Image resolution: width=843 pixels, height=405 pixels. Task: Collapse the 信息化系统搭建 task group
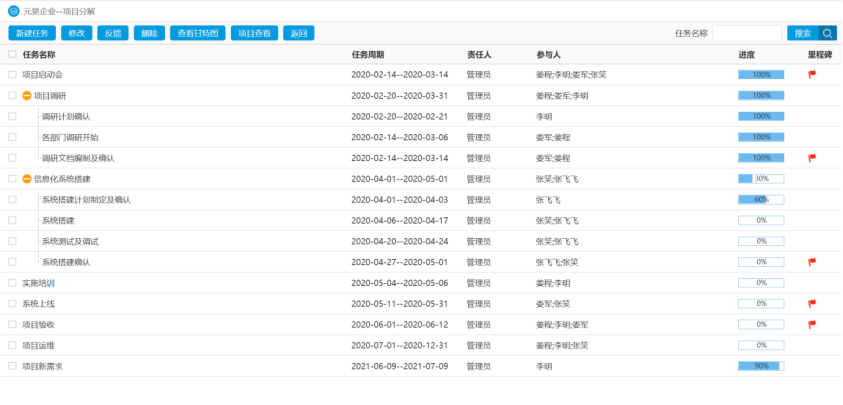[26, 179]
